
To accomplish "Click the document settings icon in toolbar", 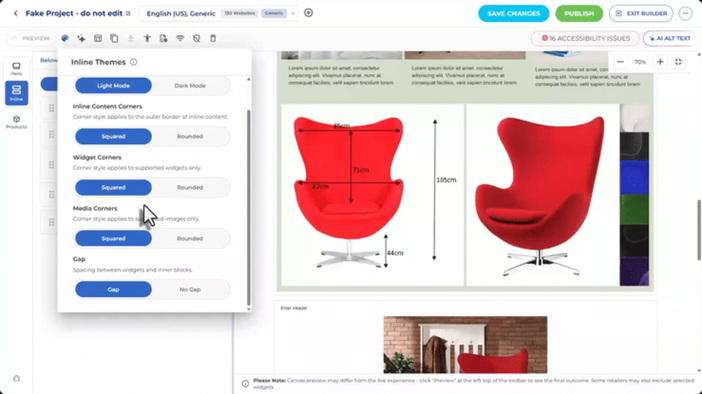I will tap(163, 39).
